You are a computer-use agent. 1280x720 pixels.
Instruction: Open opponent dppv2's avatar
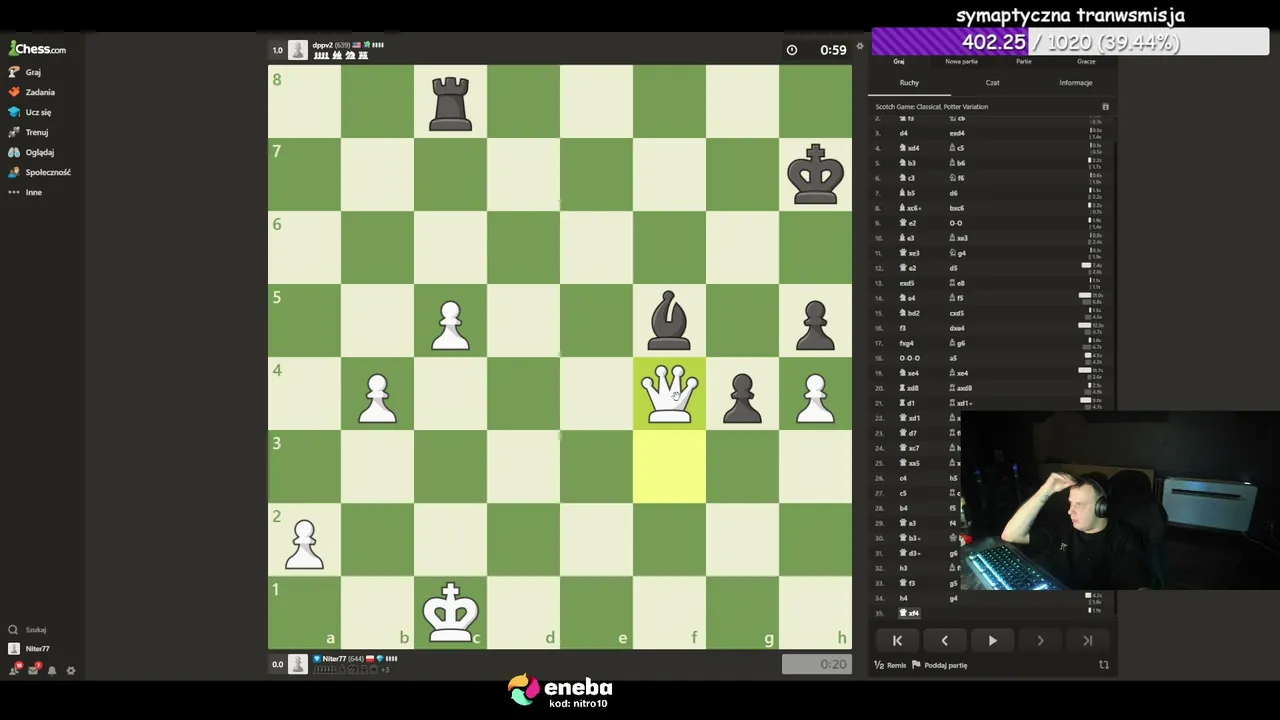pyautogui.click(x=298, y=50)
